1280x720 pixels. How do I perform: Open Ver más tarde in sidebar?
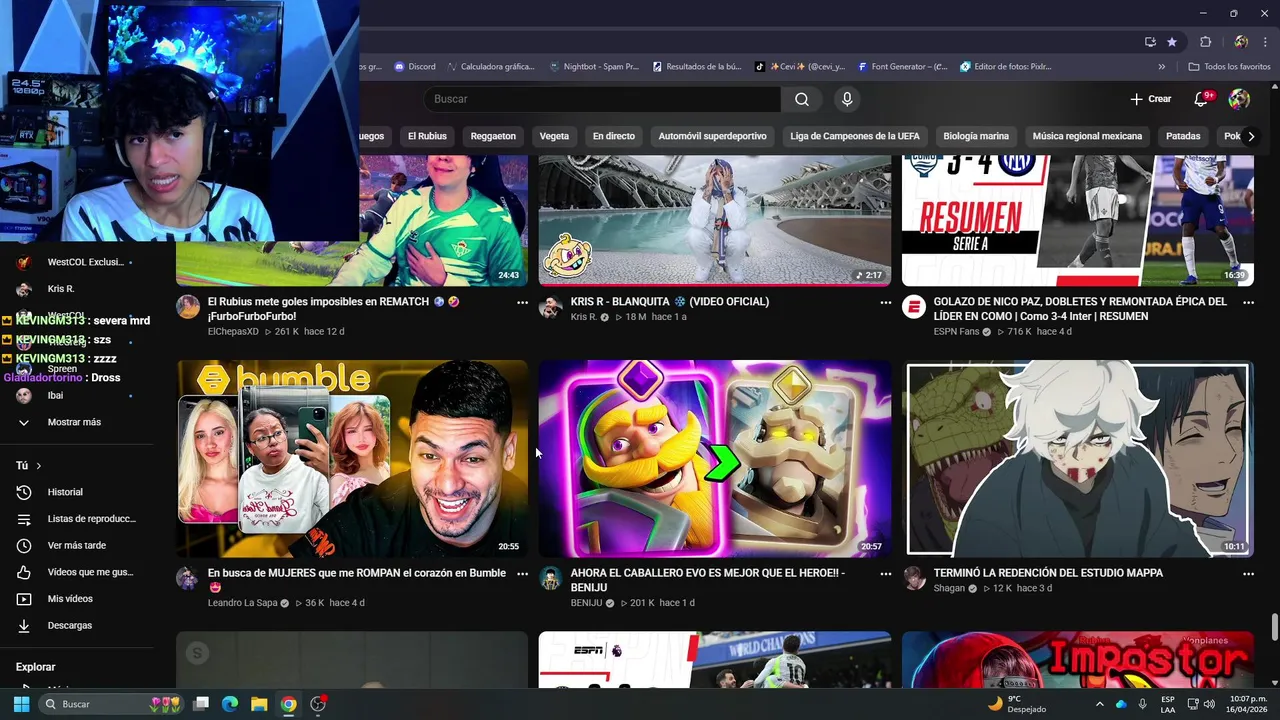click(x=76, y=545)
